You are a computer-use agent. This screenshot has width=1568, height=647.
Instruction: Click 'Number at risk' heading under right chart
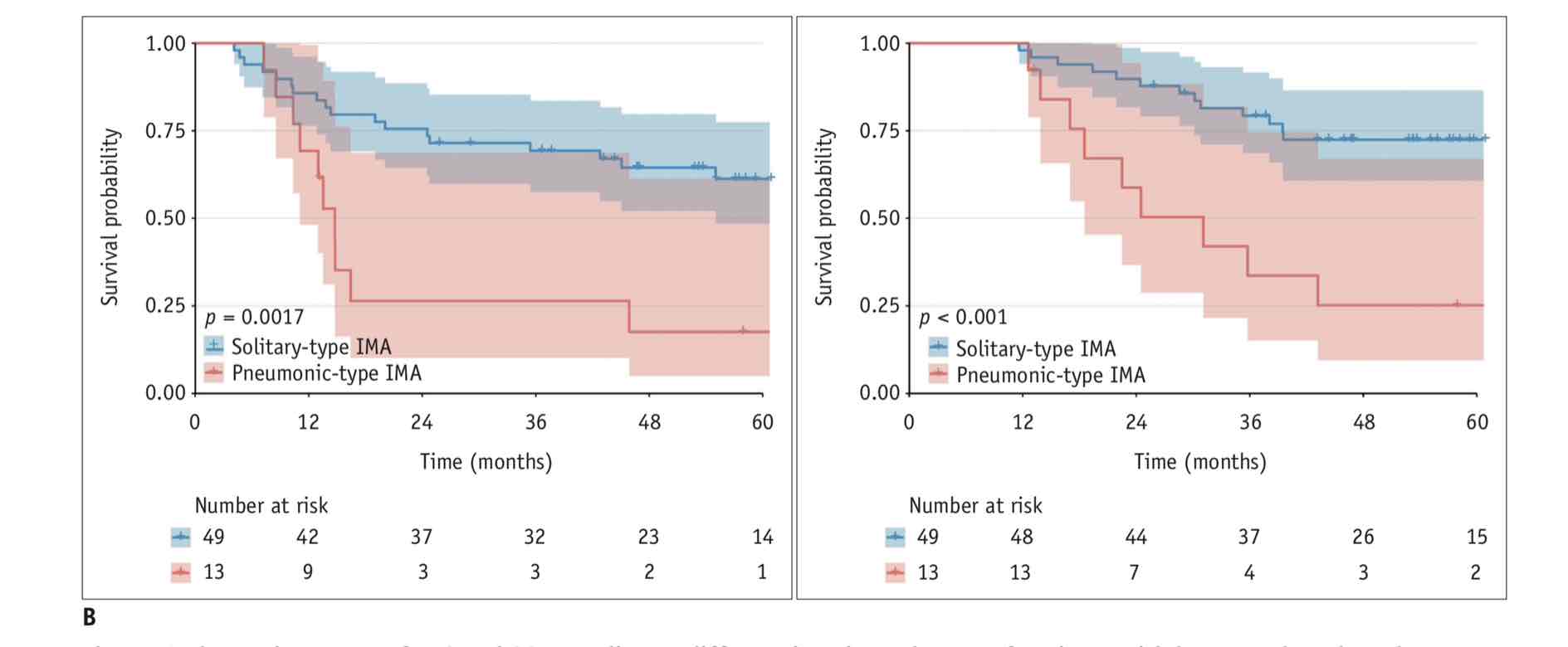pos(975,505)
